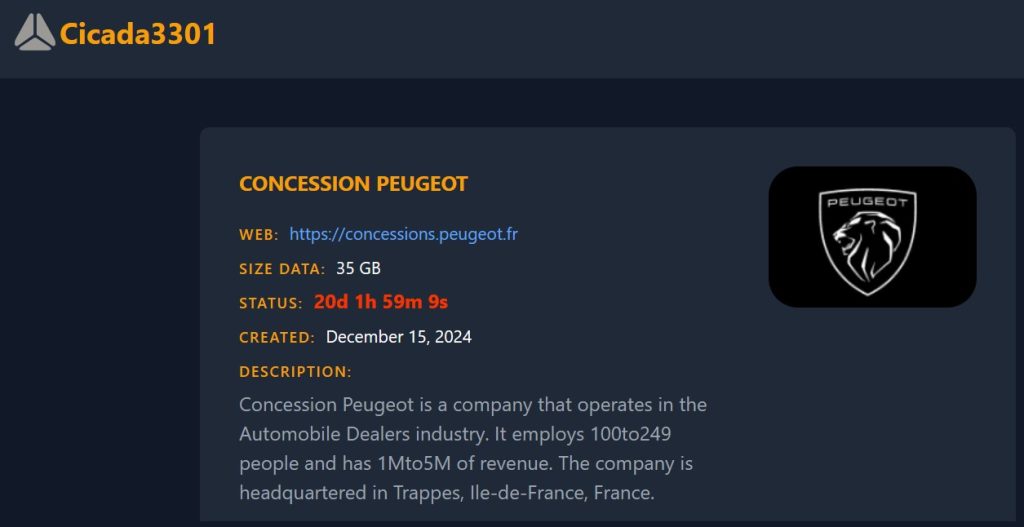The height and width of the screenshot is (527, 1024).
Task: Select the CONCESSION PEUGEOT heading
Action: tap(353, 184)
